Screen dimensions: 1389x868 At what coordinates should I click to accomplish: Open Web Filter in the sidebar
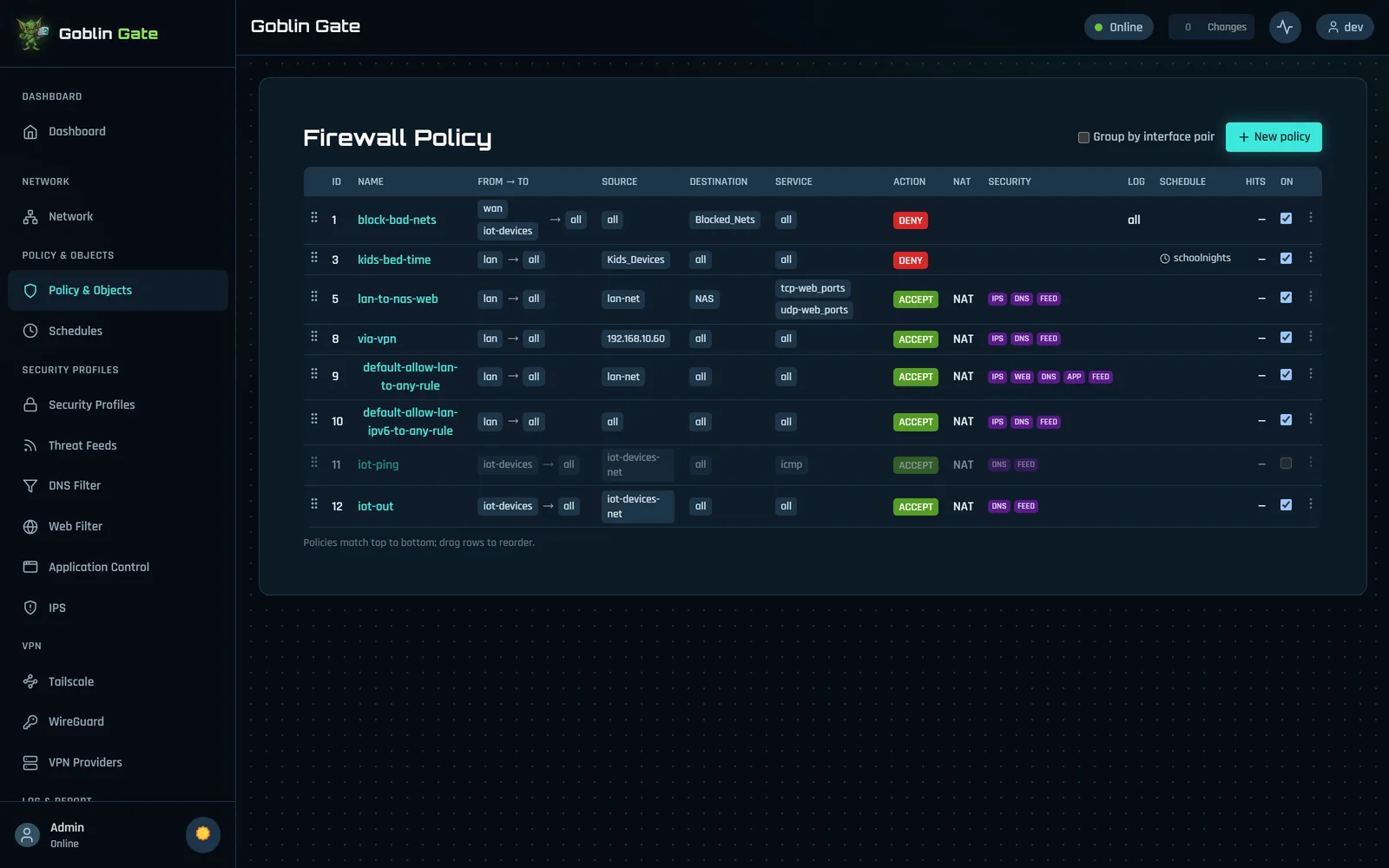point(118,526)
